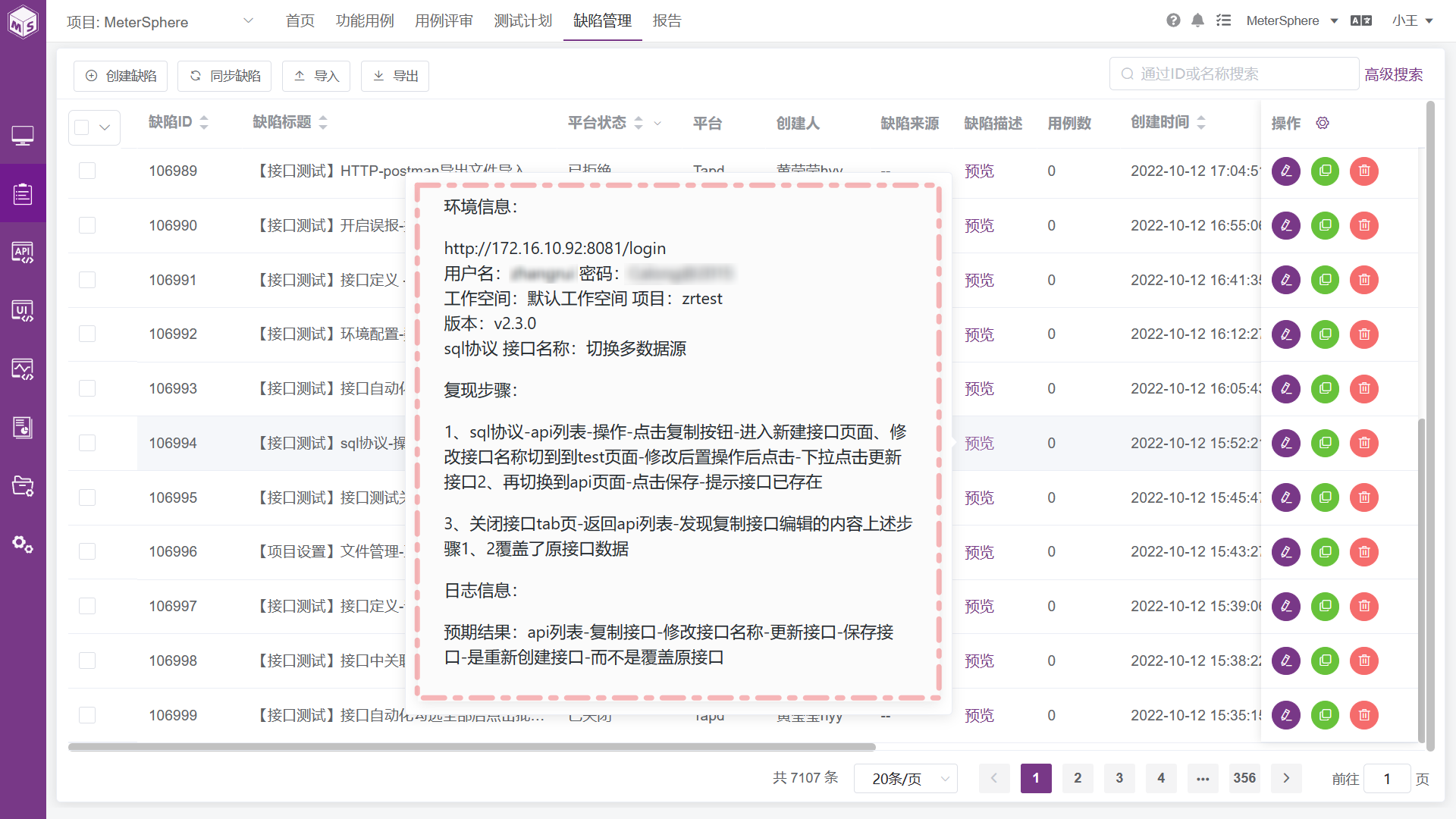Tick the checkbox for defect 106990

87,225
